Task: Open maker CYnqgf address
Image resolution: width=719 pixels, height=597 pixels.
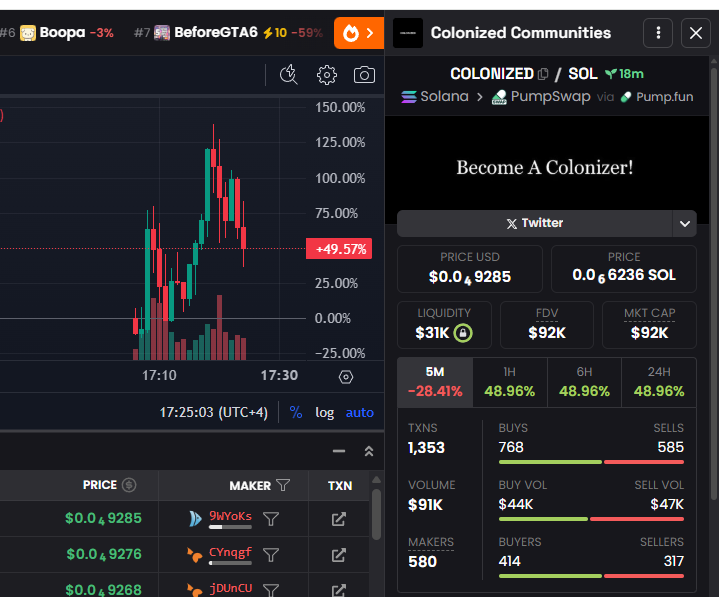Action: coord(230,552)
